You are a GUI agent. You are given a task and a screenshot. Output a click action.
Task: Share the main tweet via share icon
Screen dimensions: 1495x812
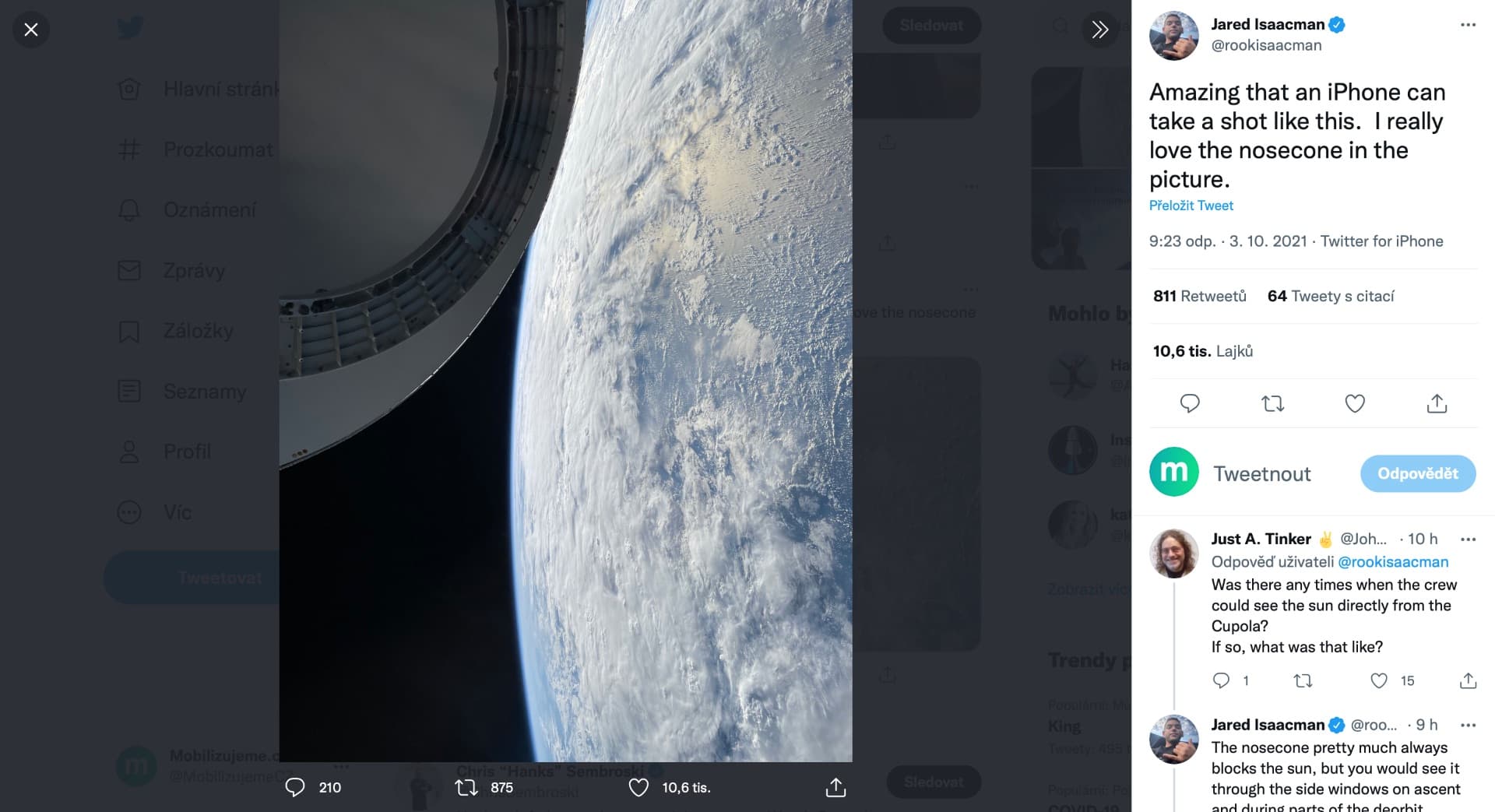[1437, 403]
